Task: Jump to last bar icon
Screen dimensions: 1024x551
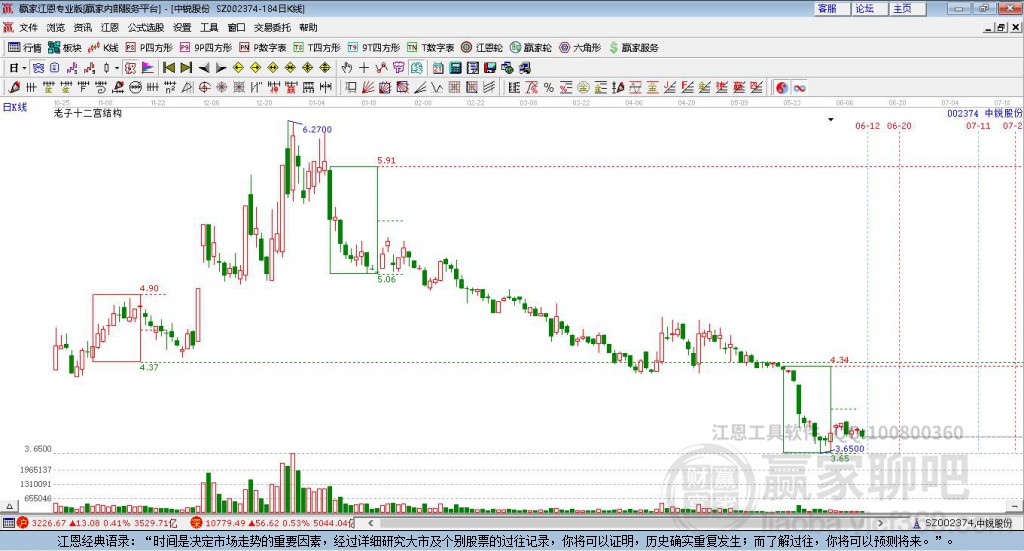Action: (186, 68)
